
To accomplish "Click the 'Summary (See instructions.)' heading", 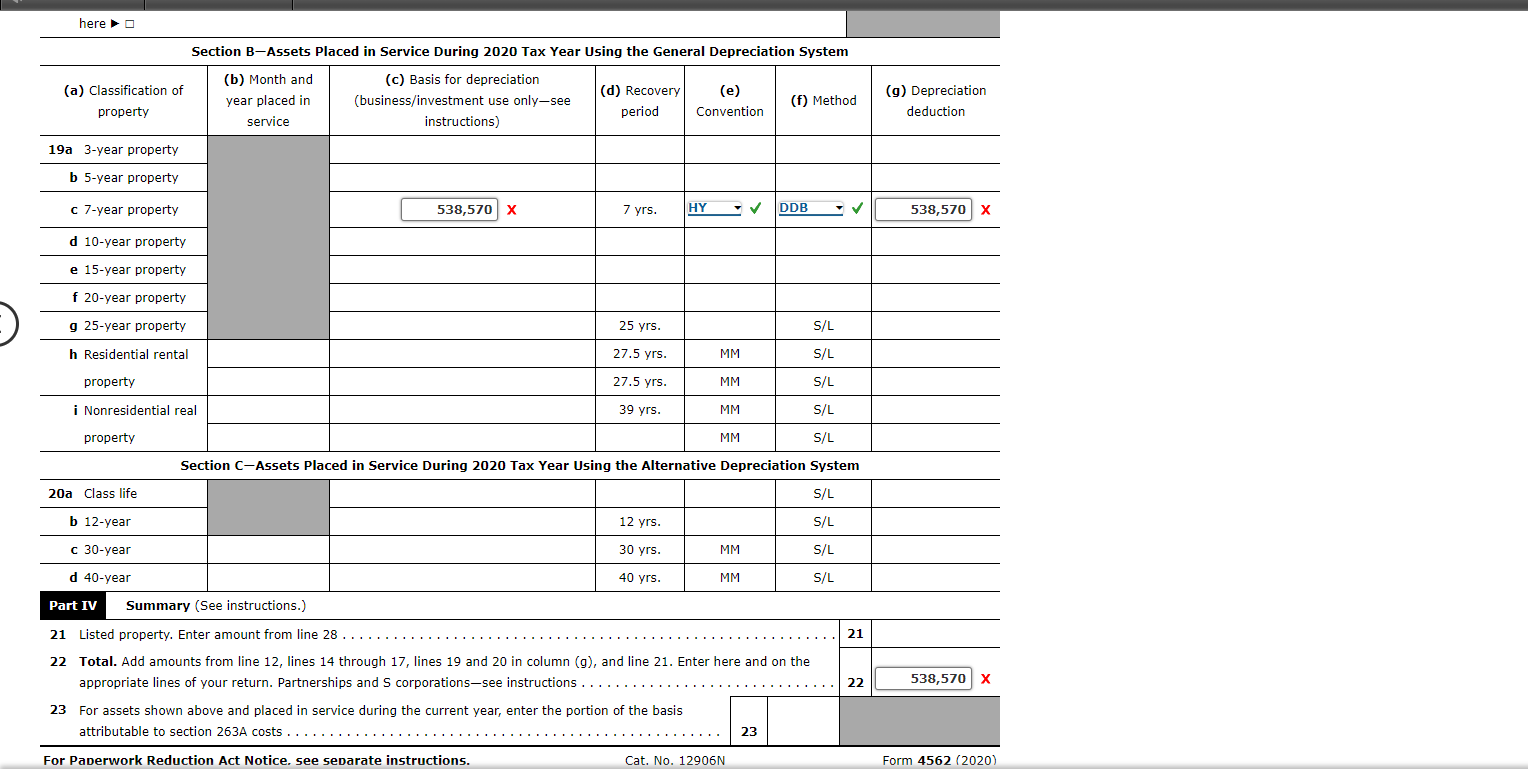I will pos(216,606).
